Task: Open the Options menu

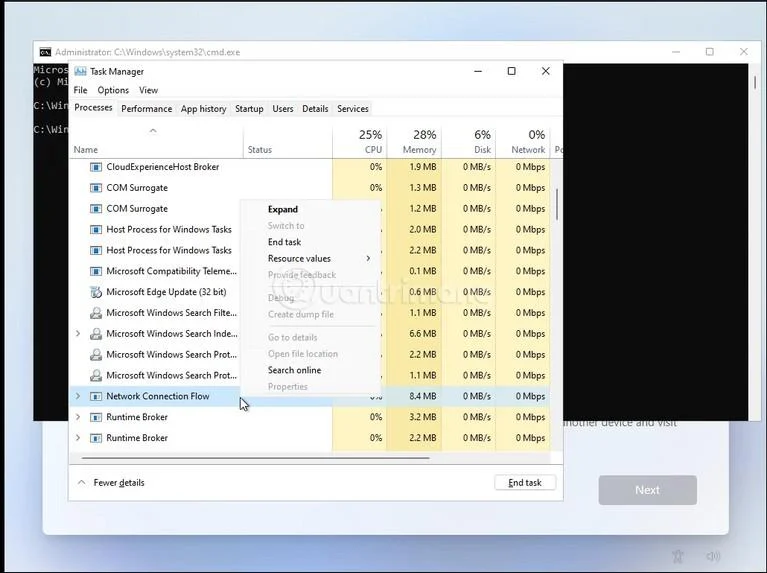Action: [x=113, y=90]
